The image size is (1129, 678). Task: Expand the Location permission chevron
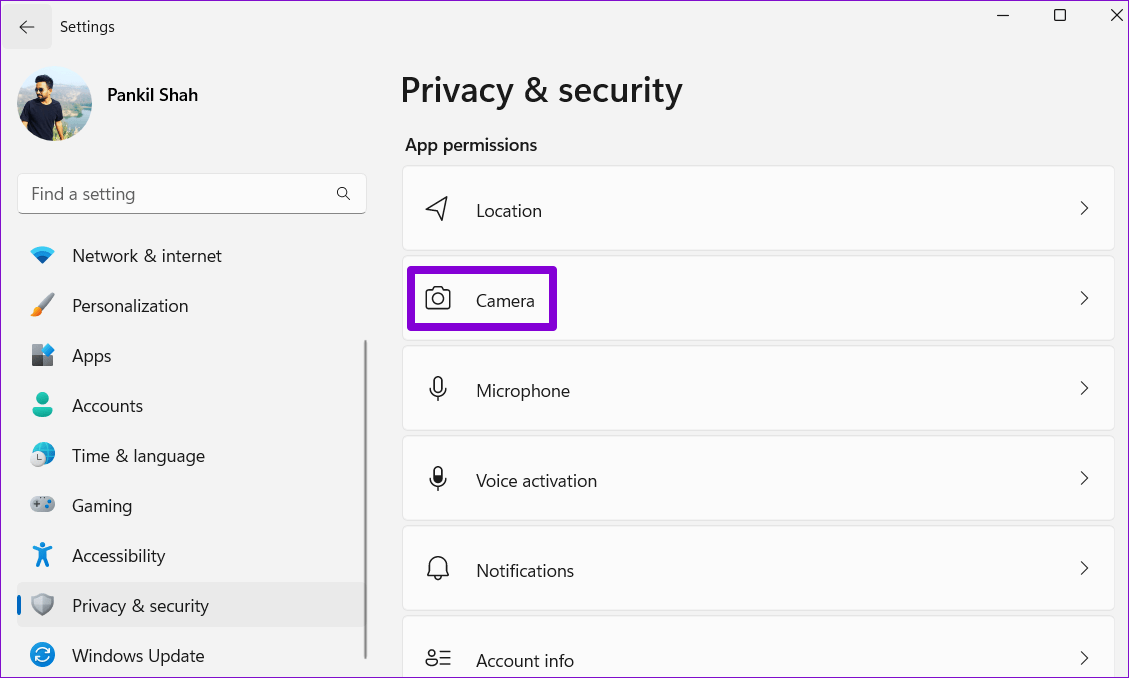tap(1084, 209)
